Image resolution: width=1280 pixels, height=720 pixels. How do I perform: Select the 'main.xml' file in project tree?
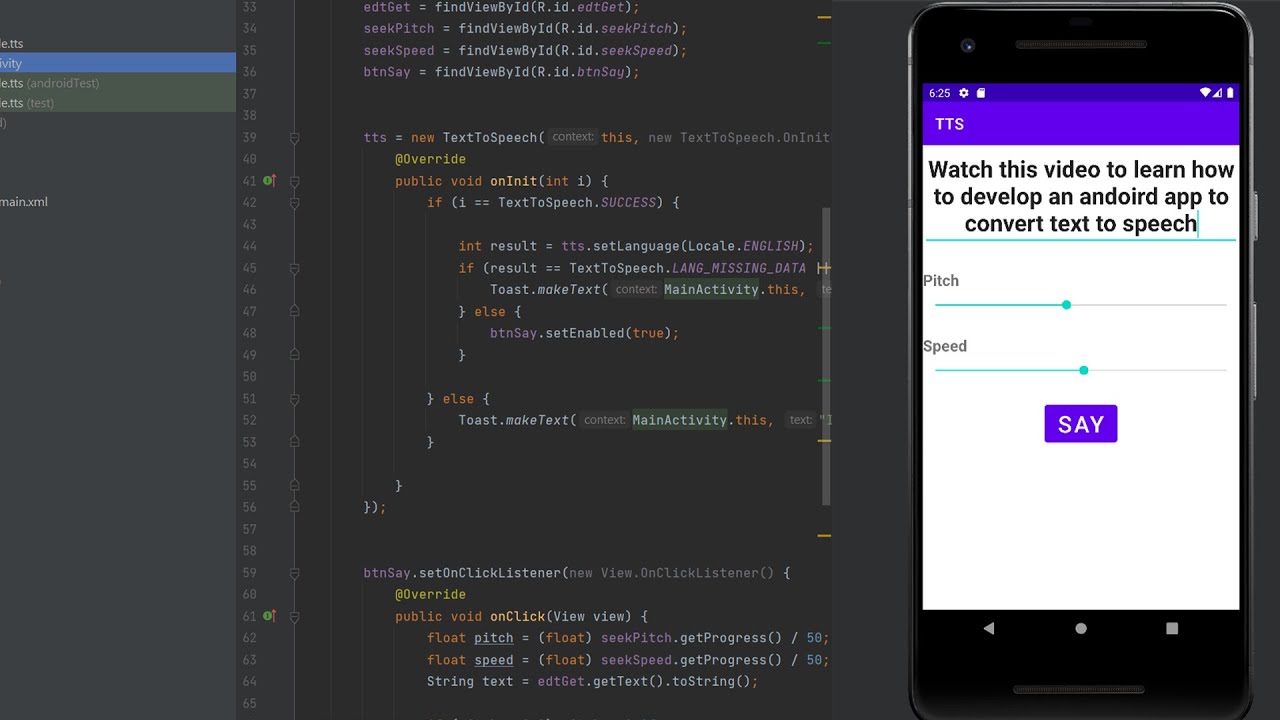(24, 202)
